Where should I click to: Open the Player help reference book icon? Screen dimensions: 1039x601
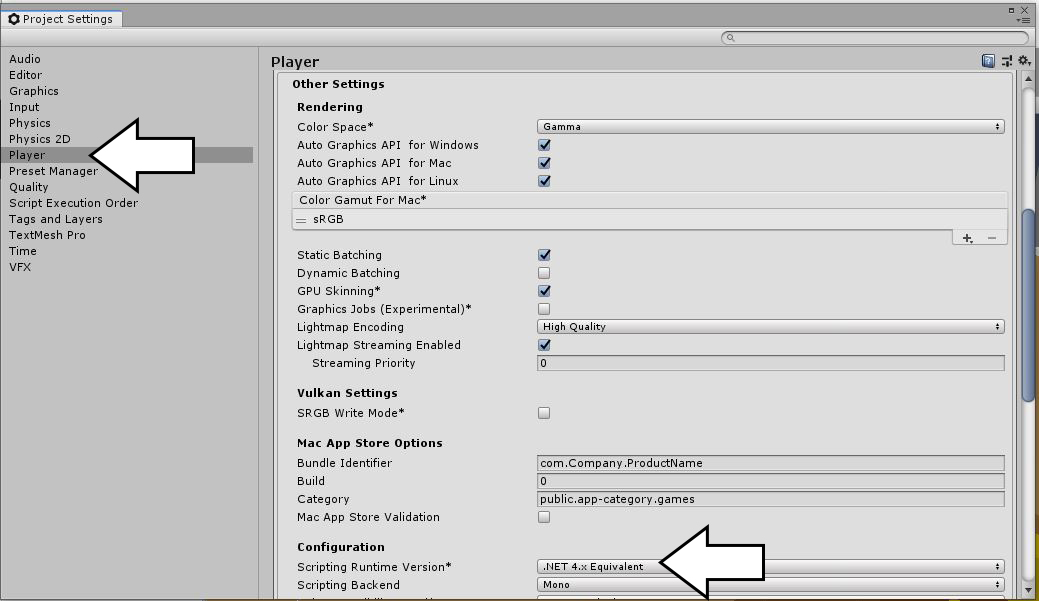[988, 61]
